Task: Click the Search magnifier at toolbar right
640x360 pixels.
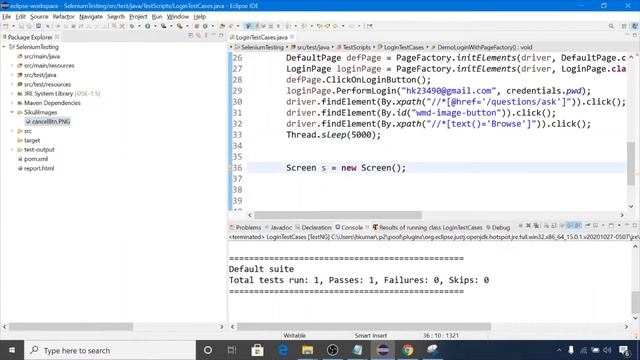Action: (611, 26)
